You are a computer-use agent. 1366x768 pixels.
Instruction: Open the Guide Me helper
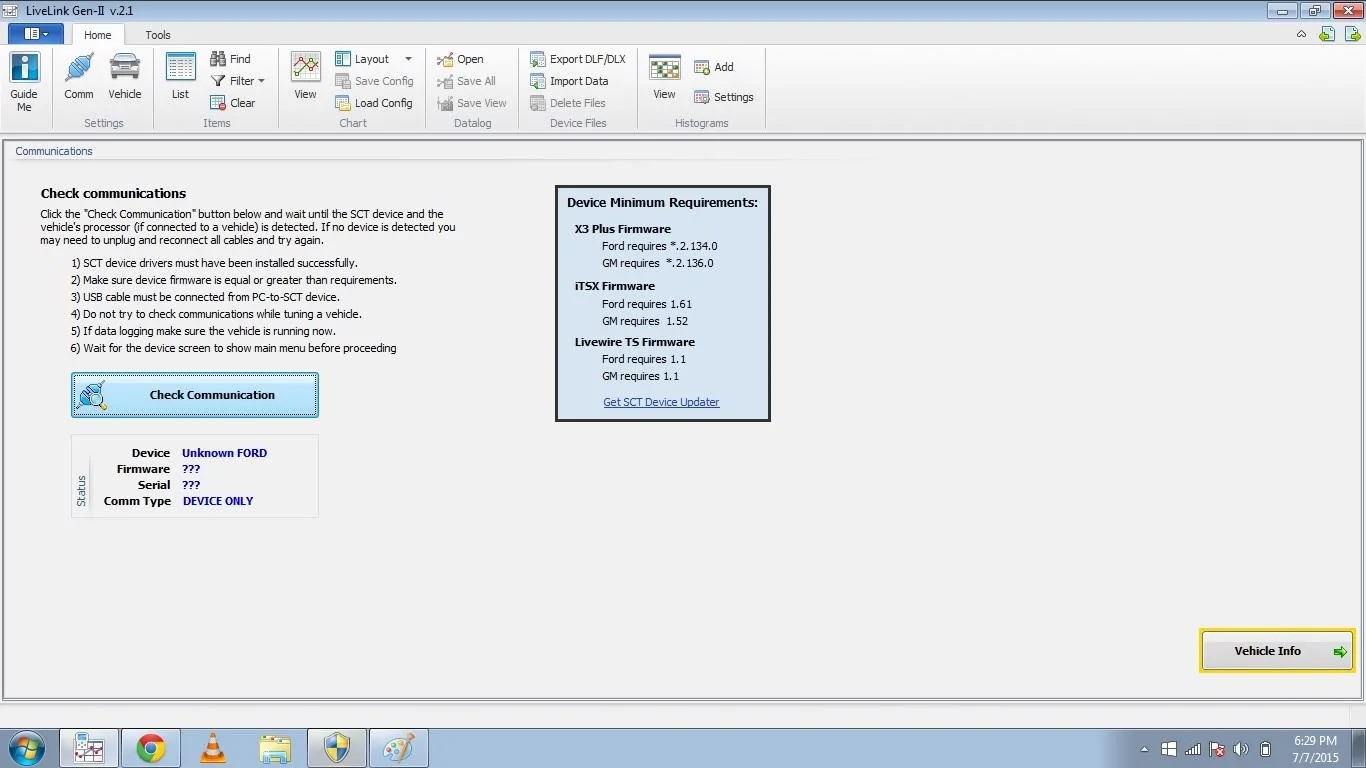point(24,82)
